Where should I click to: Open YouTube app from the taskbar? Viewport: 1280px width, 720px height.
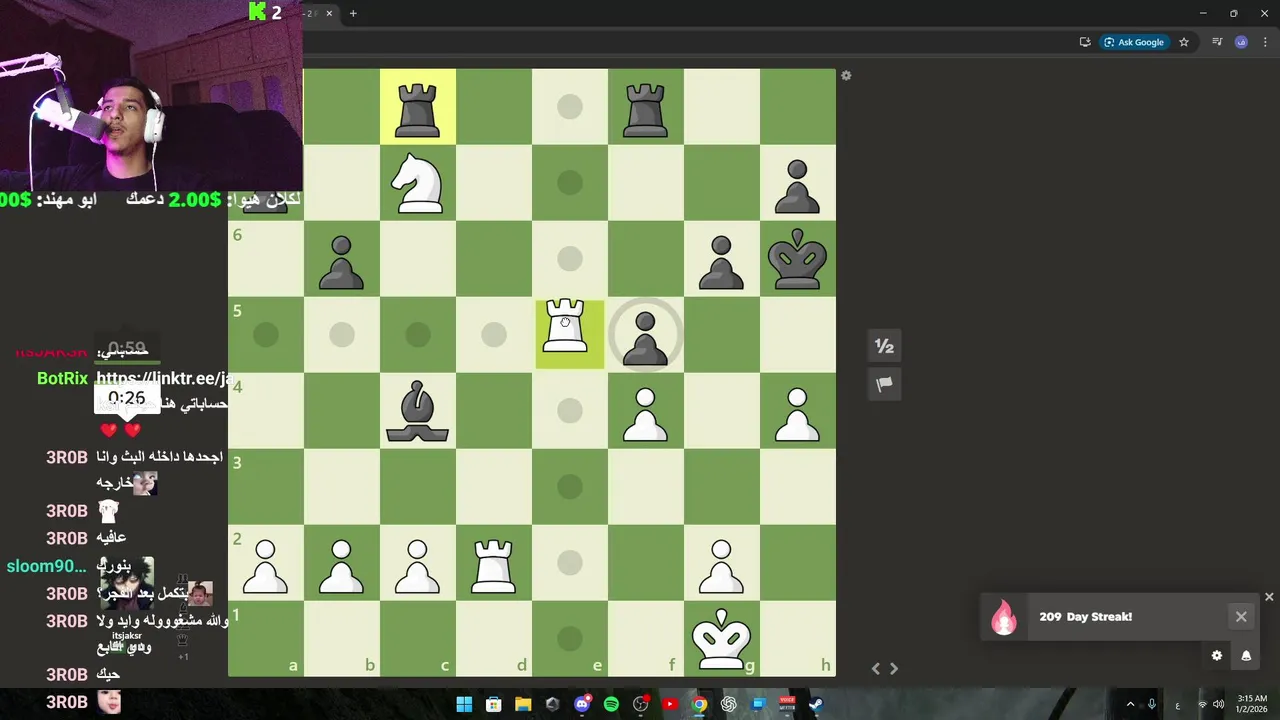(x=670, y=704)
